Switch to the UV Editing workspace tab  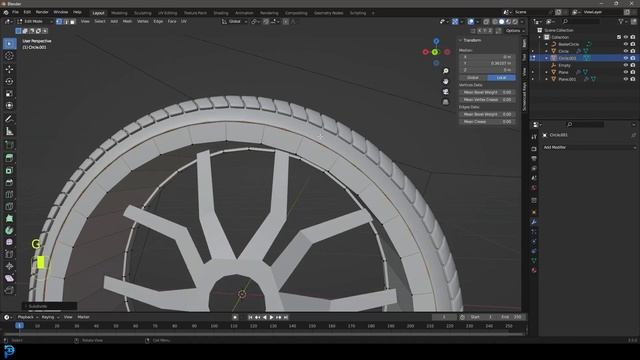click(x=168, y=13)
